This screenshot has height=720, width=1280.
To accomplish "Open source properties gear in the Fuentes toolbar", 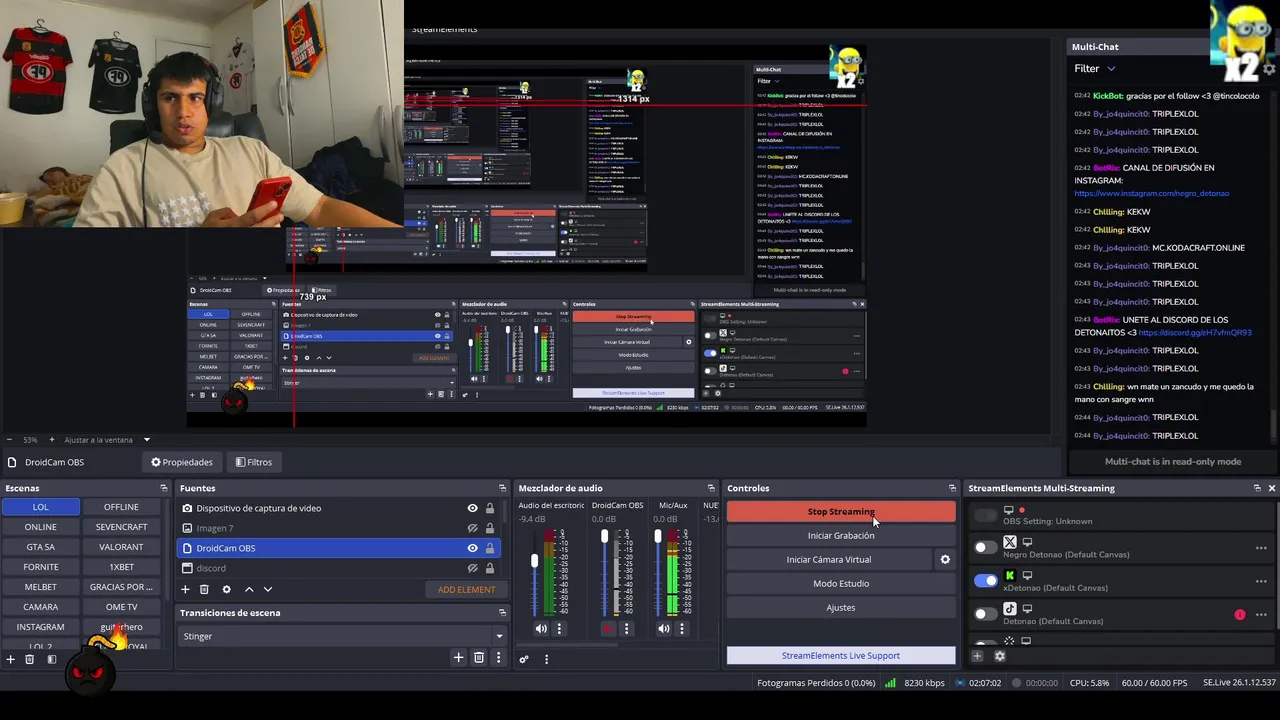I will pyautogui.click(x=226, y=589).
